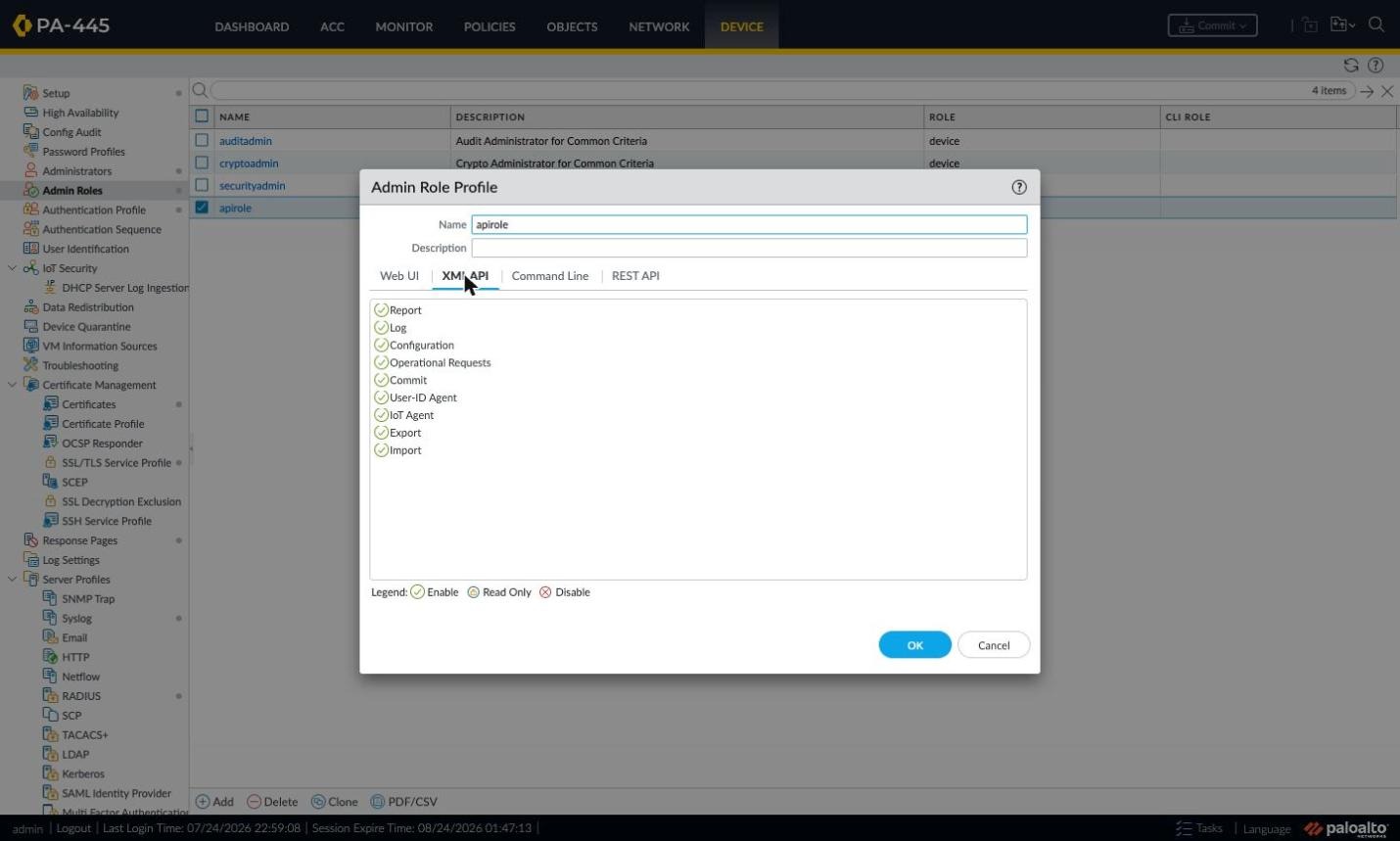Toggle Operational Requests permission icon
1400x841 pixels.
382,363
